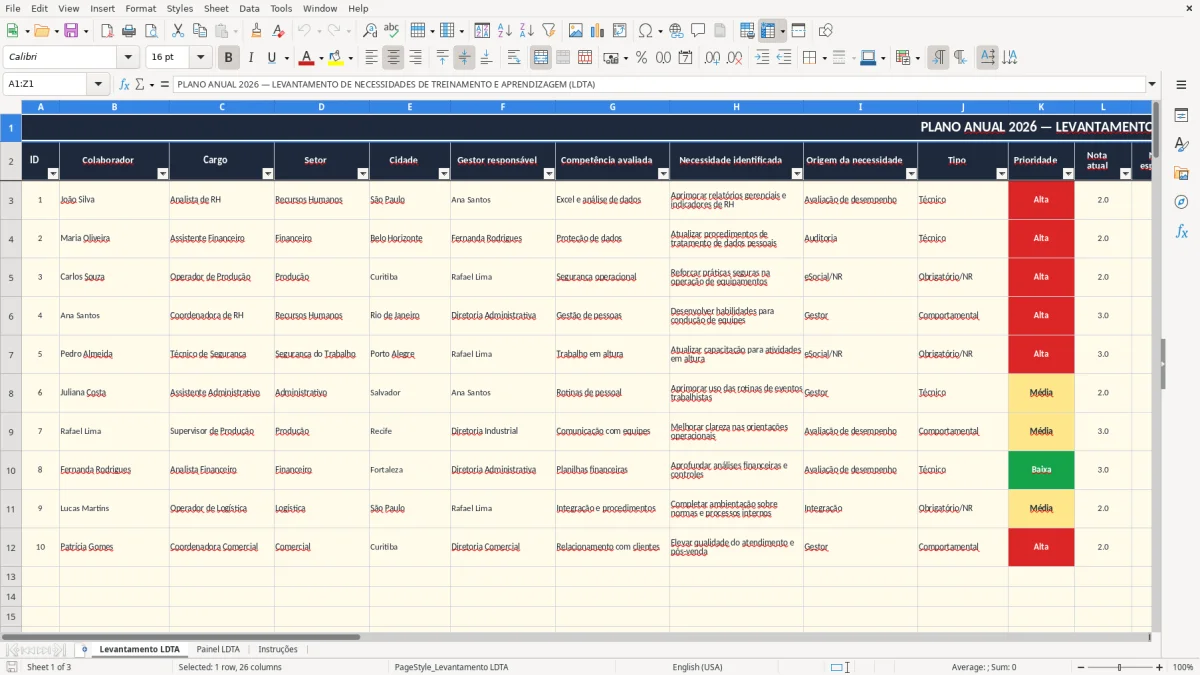The image size is (1200, 675).
Task: Open sidebar Properties icon
Action: [1181, 116]
